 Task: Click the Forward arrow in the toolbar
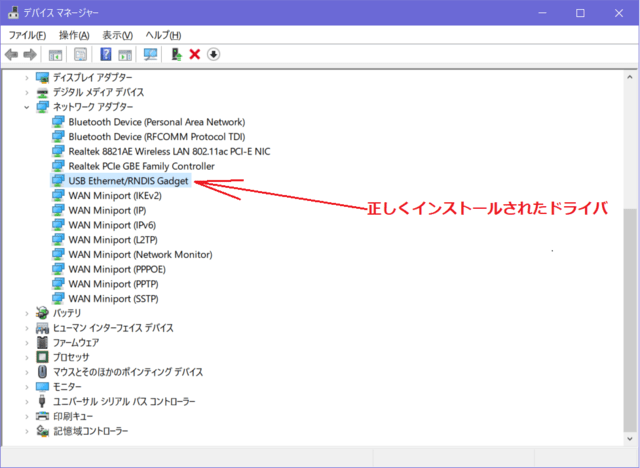tap(30, 54)
